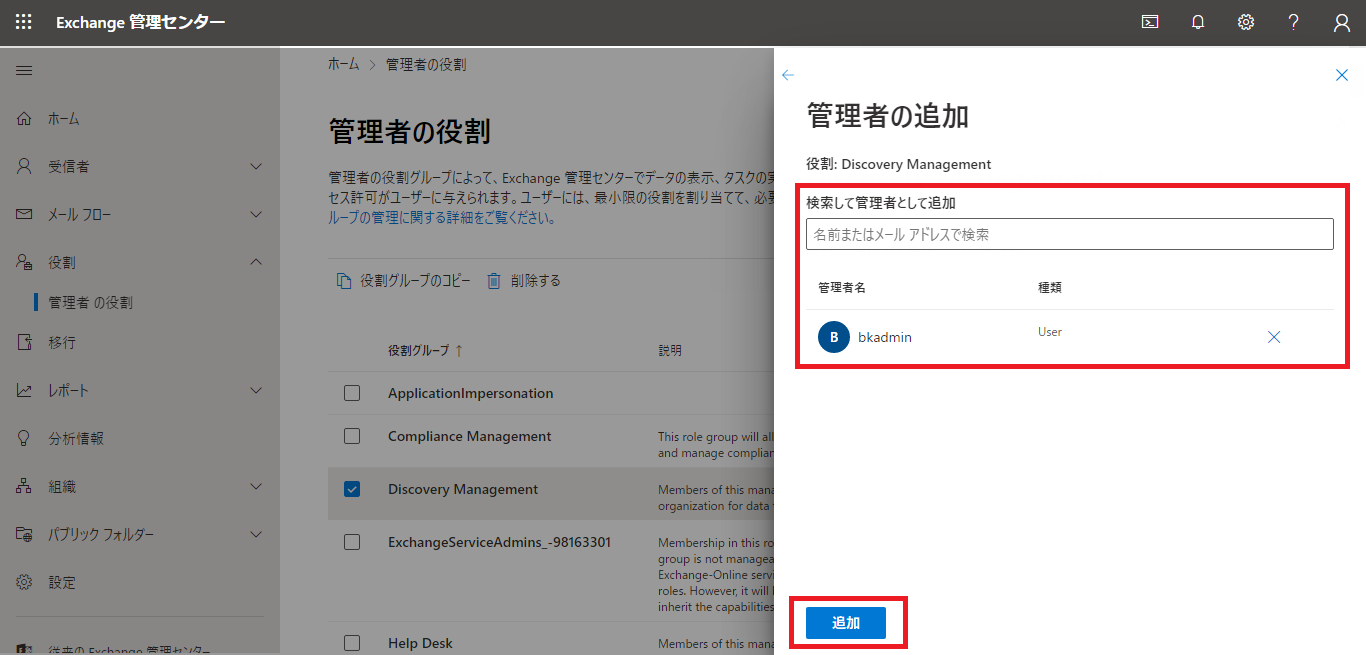The height and width of the screenshot is (655, 1366).
Task: Expand the 受信者 section chevron
Action: [x=256, y=166]
